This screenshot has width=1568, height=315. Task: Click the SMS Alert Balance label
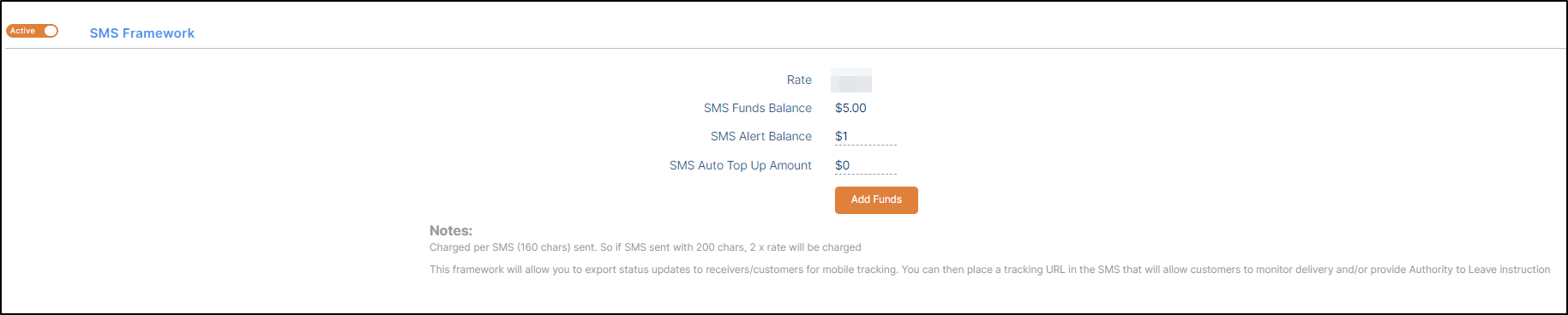point(761,136)
